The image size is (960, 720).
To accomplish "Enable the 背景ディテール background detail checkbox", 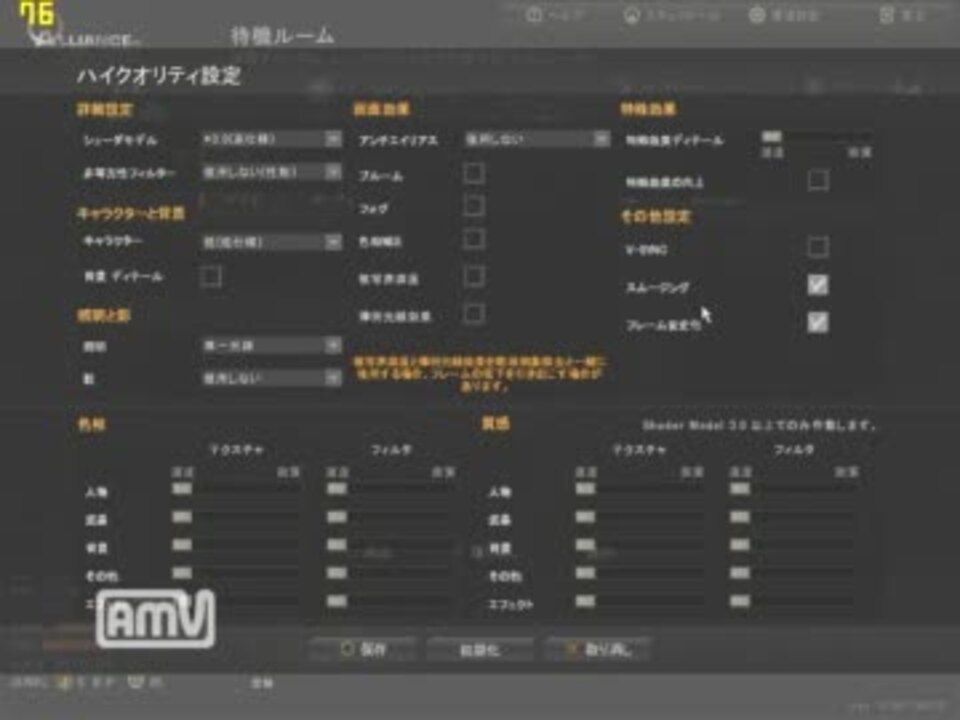I will point(211,276).
